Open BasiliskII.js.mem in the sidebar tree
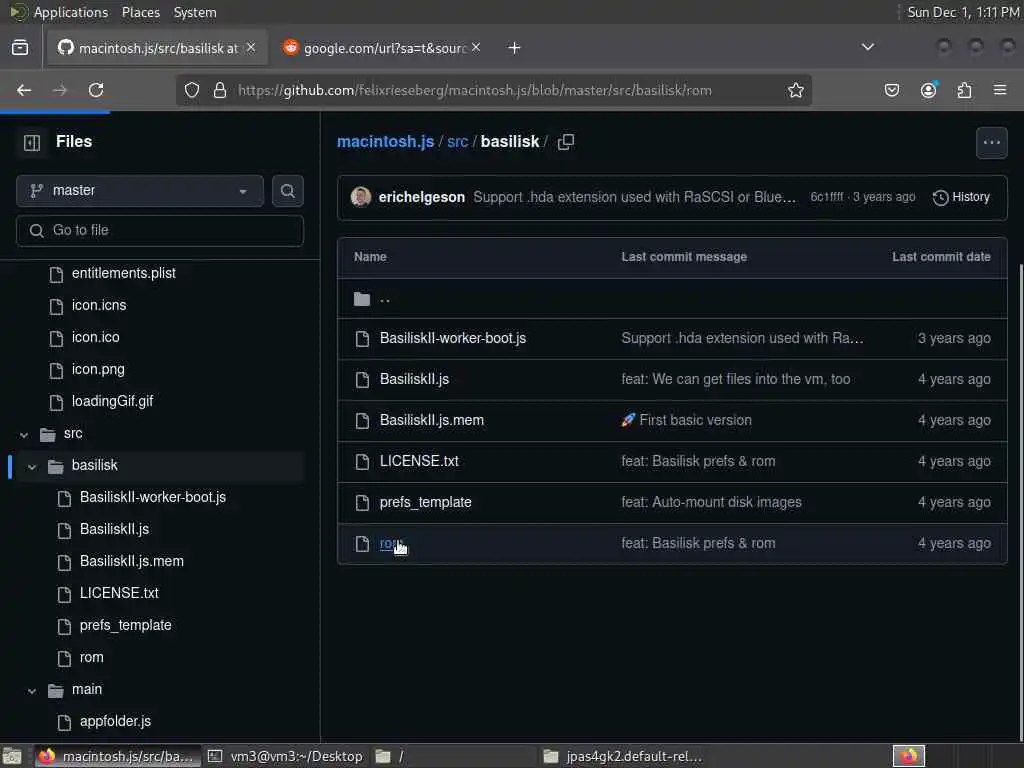The width and height of the screenshot is (1024, 768). [x=132, y=561]
